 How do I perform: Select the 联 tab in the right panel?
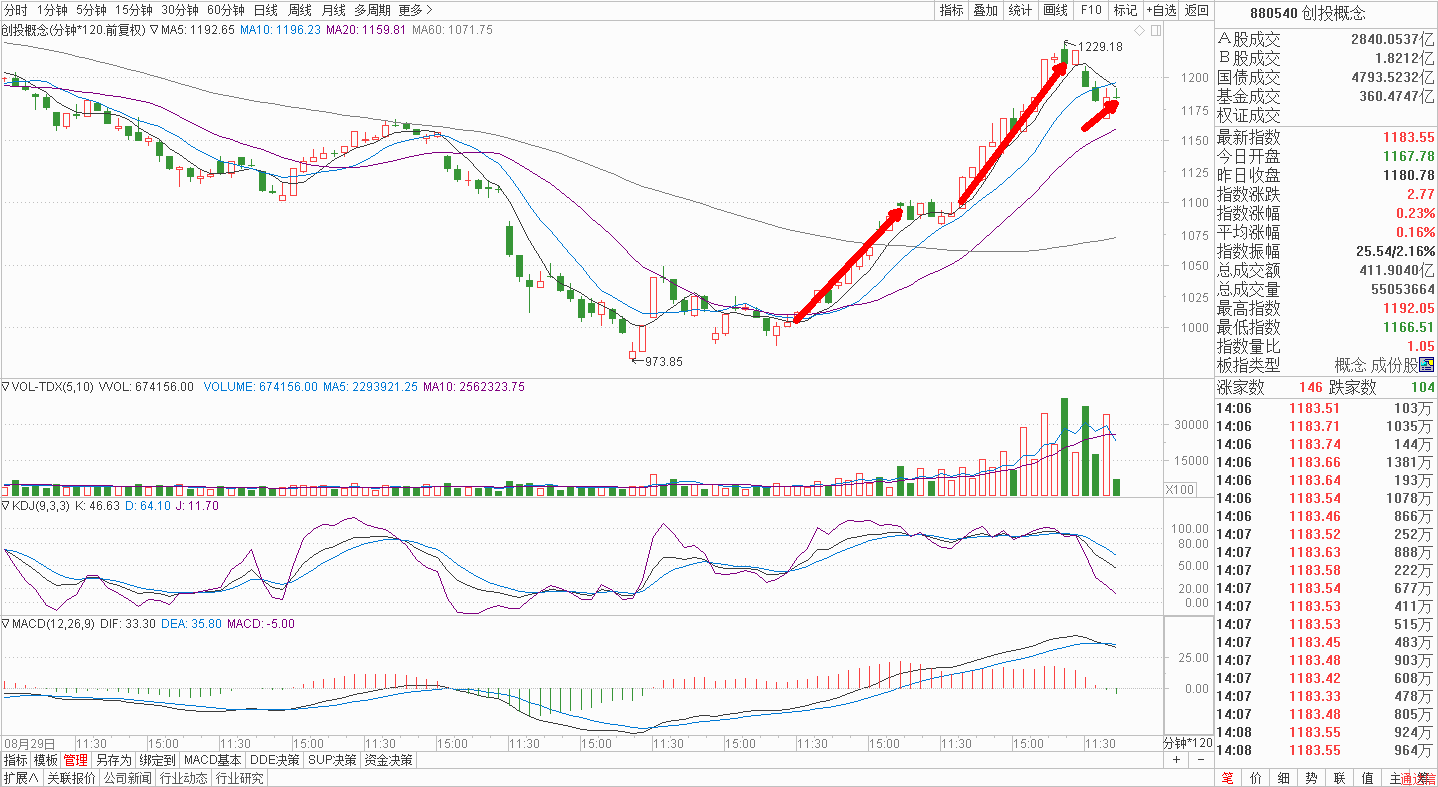[x=1339, y=778]
